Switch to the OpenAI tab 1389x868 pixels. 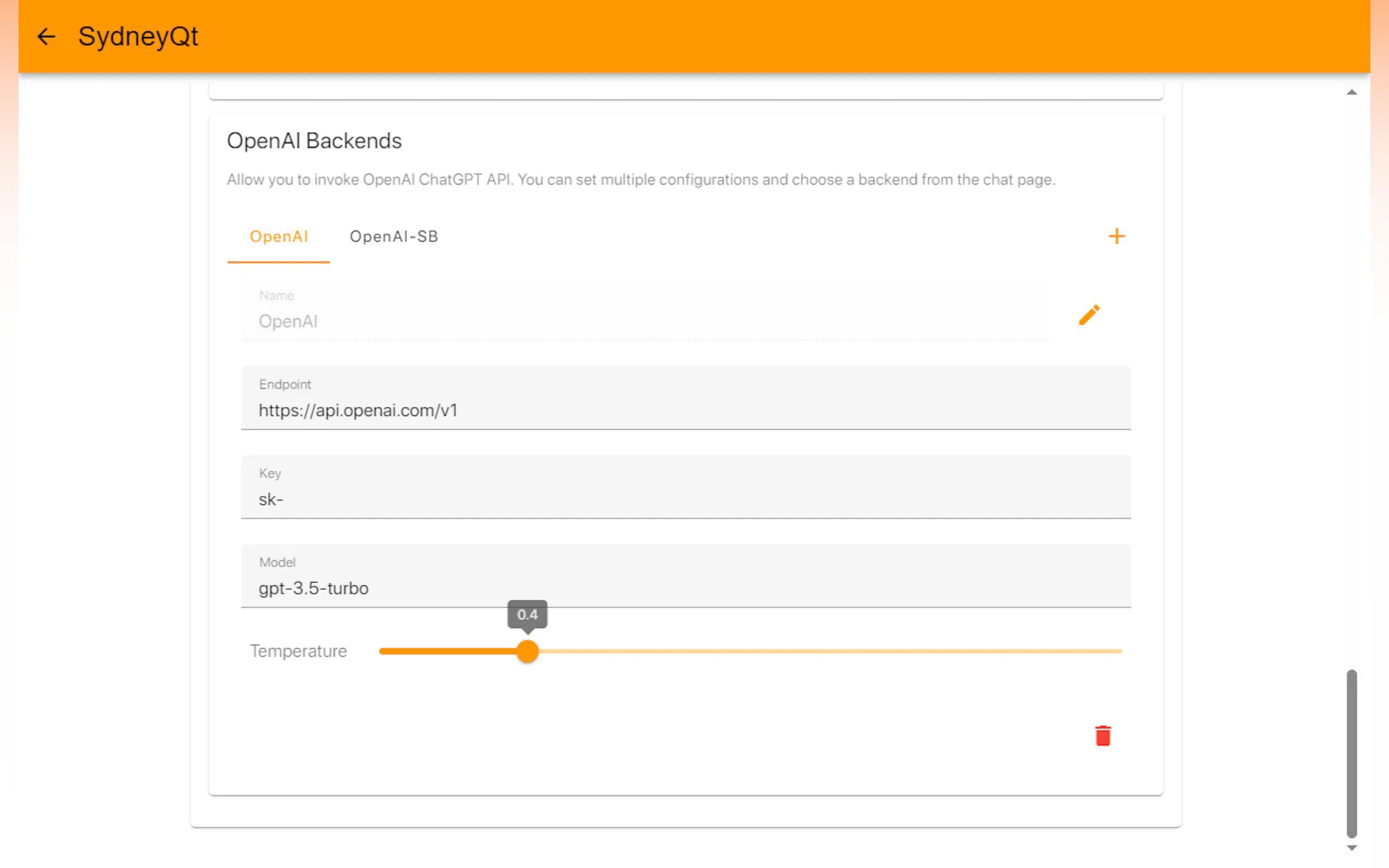coord(278,237)
